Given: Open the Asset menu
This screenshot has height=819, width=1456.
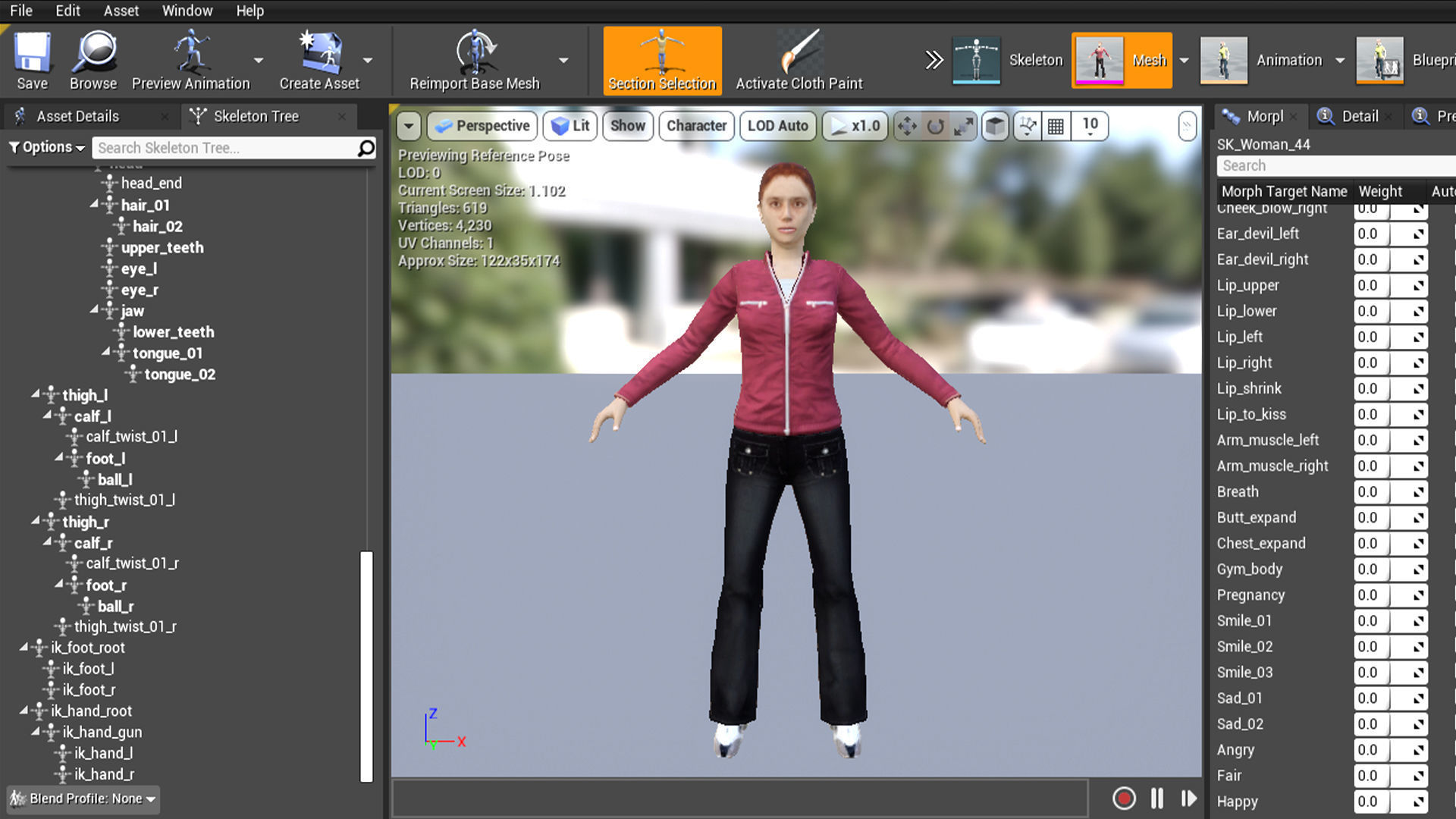Looking at the screenshot, I should (121, 11).
